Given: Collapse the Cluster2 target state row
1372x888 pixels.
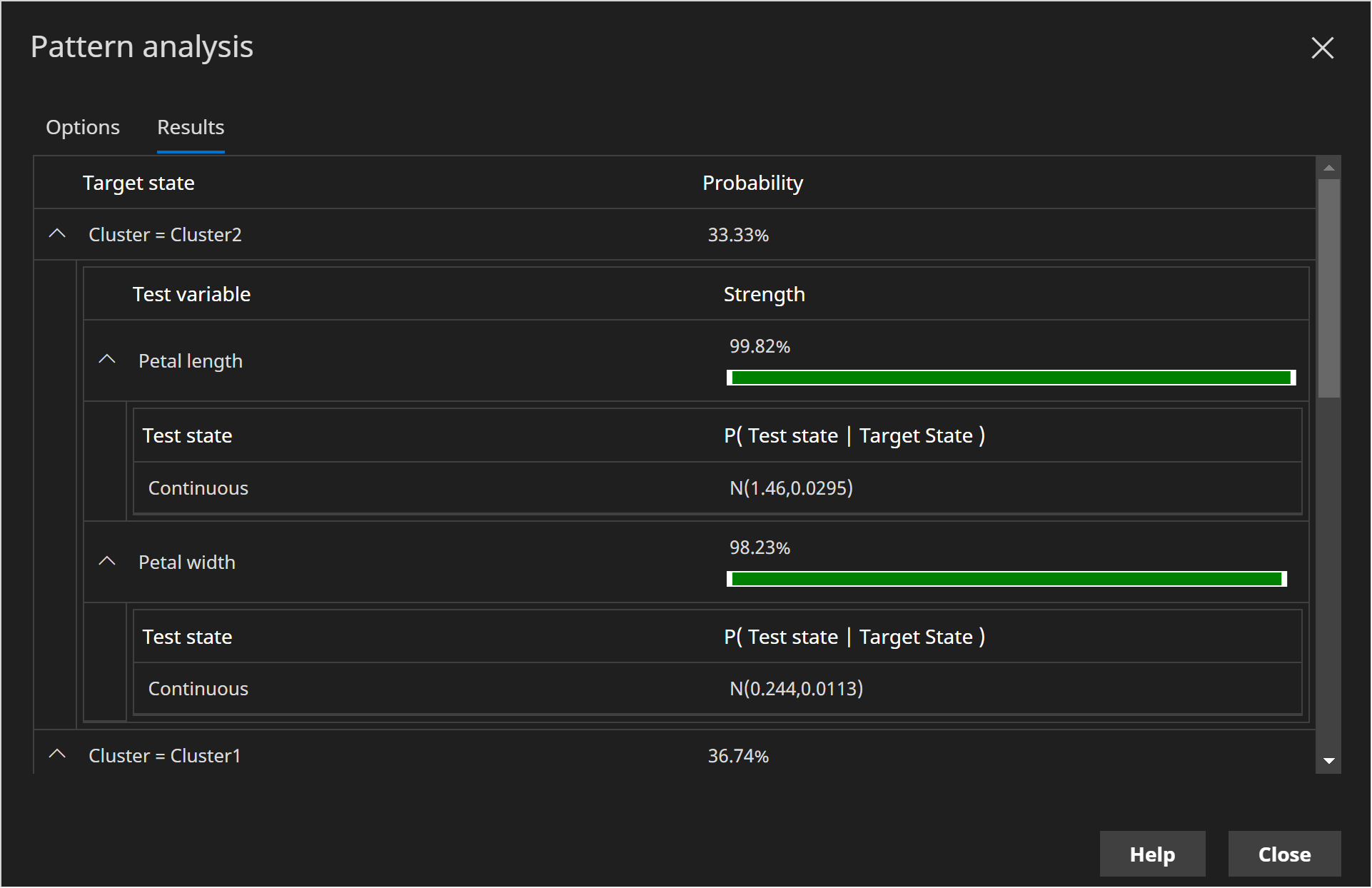Looking at the screenshot, I should click(x=57, y=234).
